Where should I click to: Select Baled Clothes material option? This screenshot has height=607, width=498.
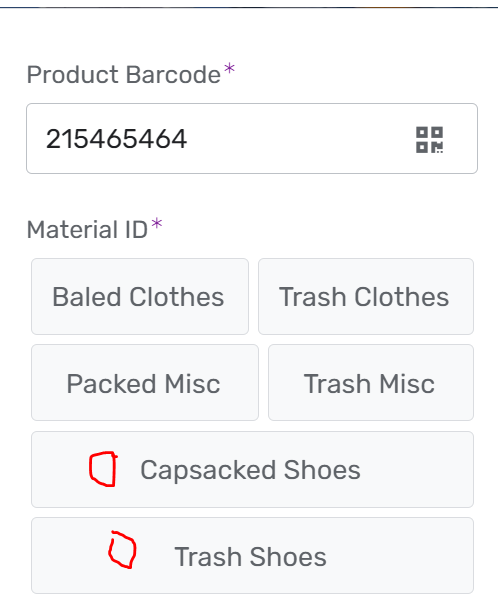tap(140, 297)
